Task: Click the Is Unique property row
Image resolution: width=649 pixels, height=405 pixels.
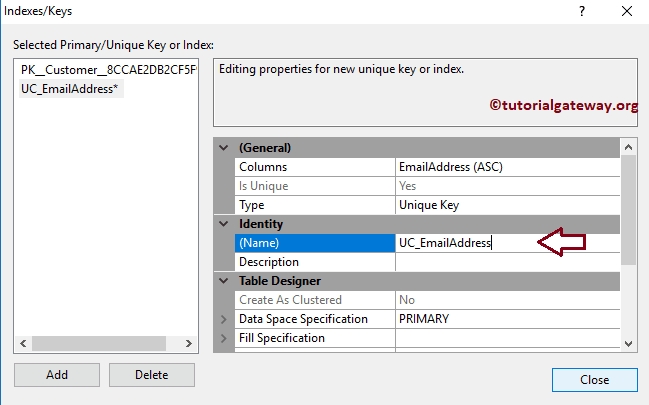Action: 315,186
